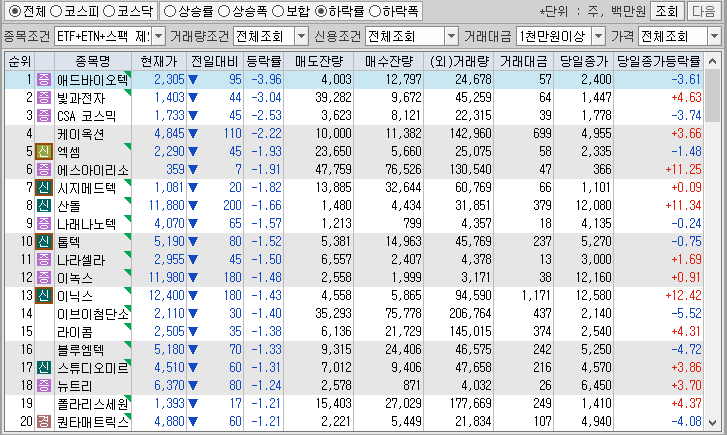Select the 전체 market radio button

[15, 11]
